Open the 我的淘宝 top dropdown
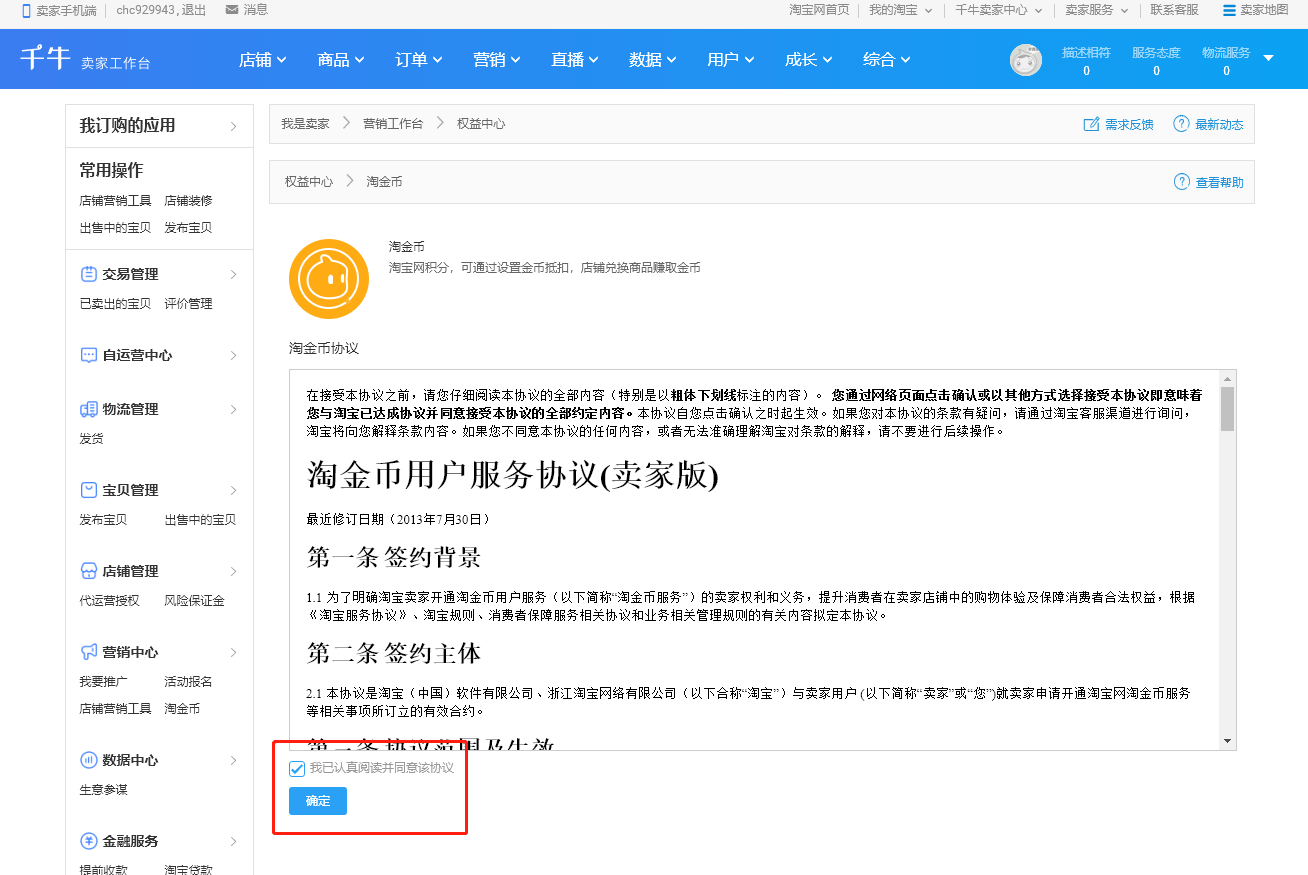The width and height of the screenshot is (1308, 875). pyautogui.click(x=900, y=10)
